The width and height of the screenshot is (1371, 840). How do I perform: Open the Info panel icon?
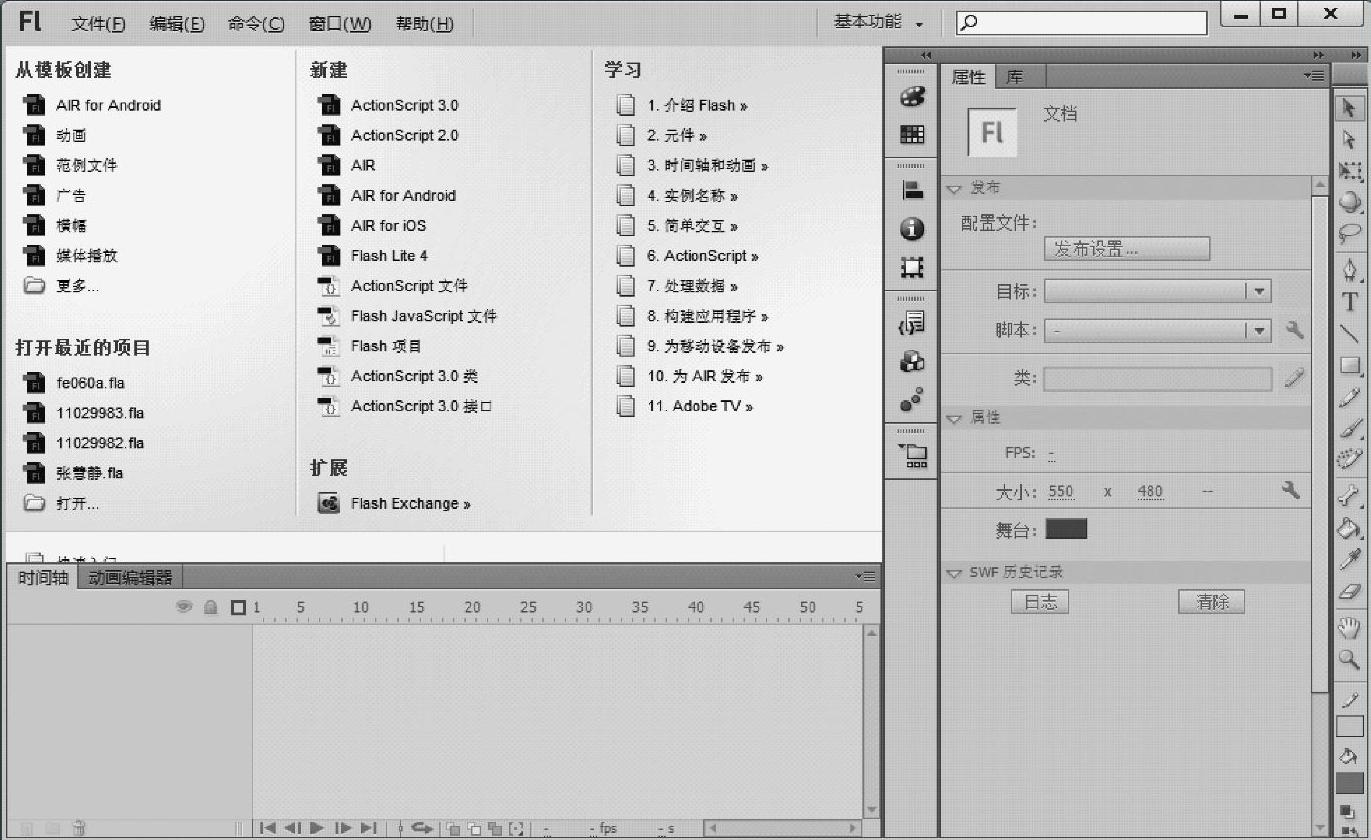912,229
